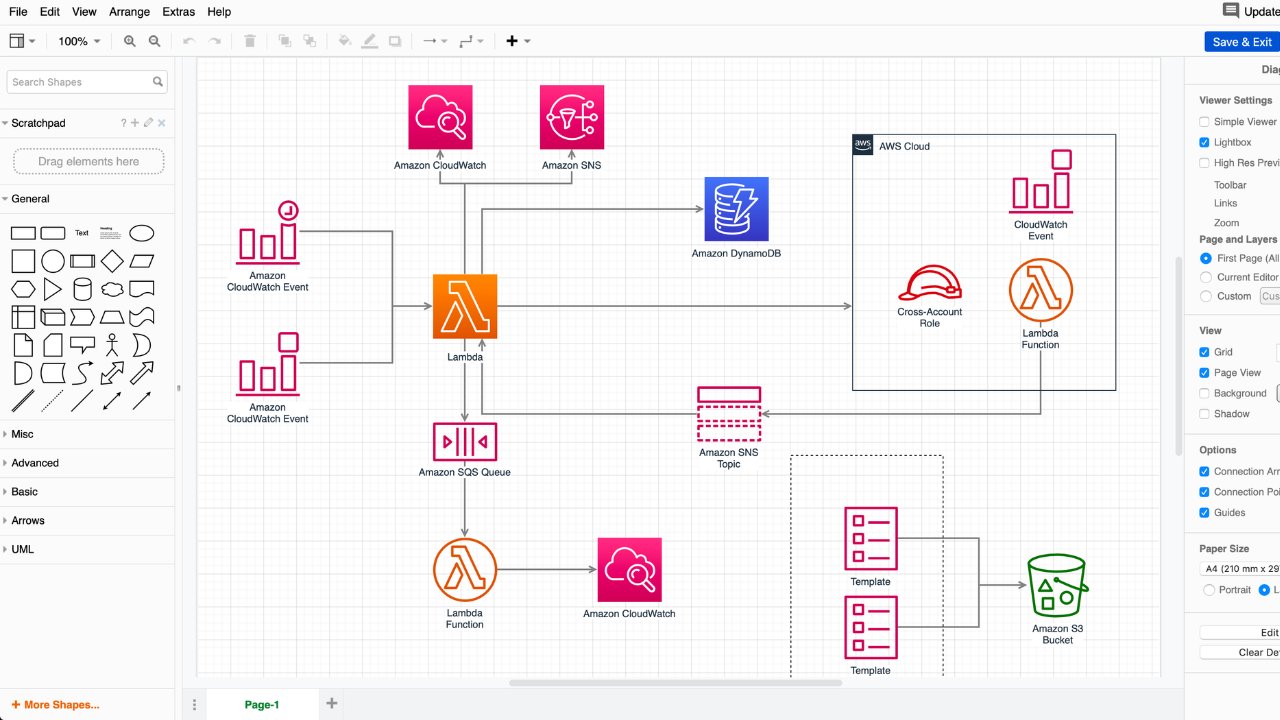Open the connection arrow style dropdown
Screen dimensions: 1280x720
pyautogui.click(x=435, y=41)
